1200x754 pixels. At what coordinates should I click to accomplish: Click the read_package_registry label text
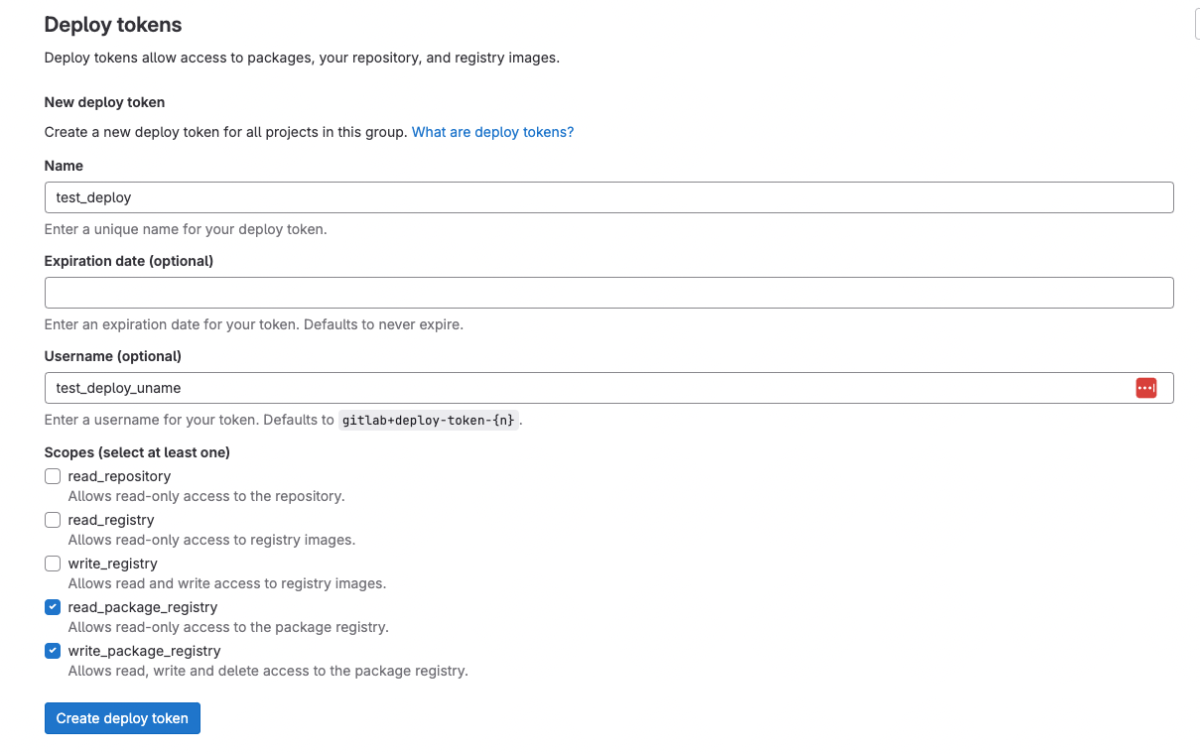tap(142, 607)
